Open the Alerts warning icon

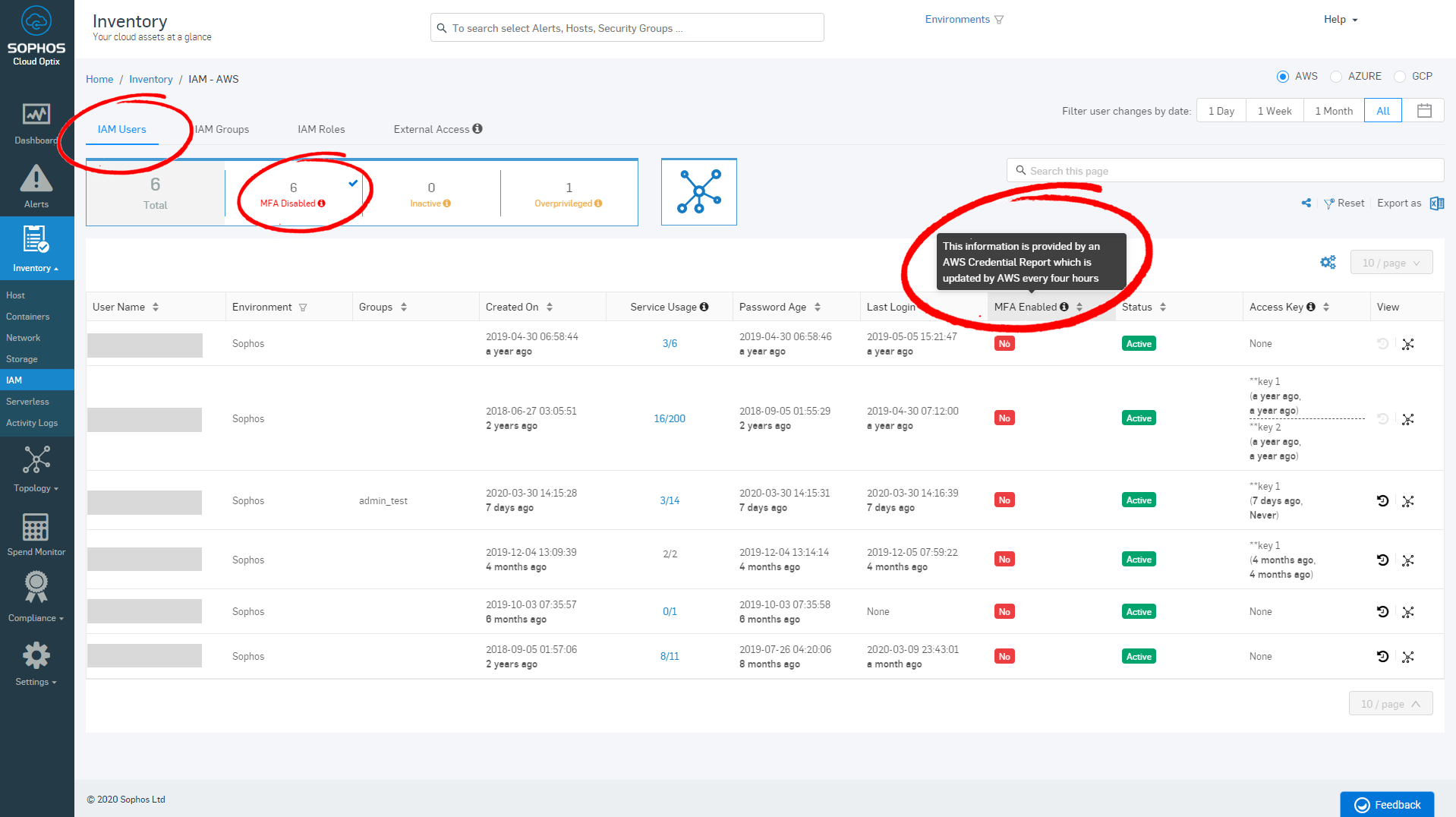(36, 179)
